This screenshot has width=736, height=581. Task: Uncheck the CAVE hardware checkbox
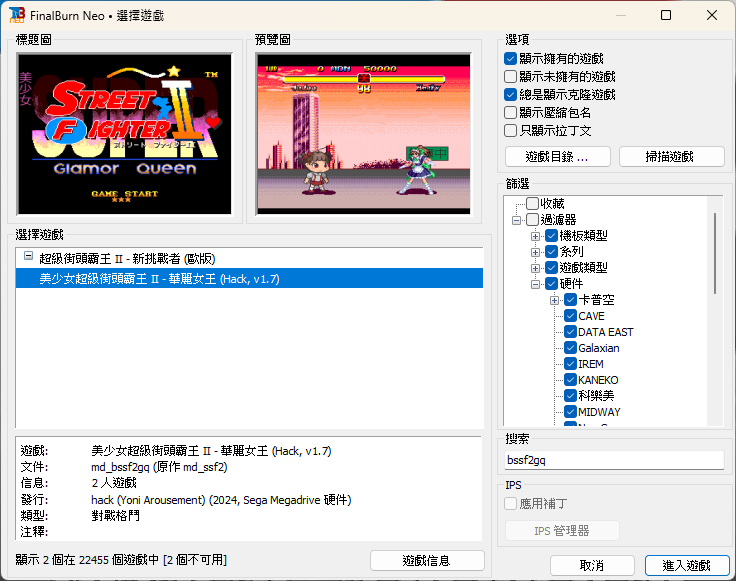point(570,315)
